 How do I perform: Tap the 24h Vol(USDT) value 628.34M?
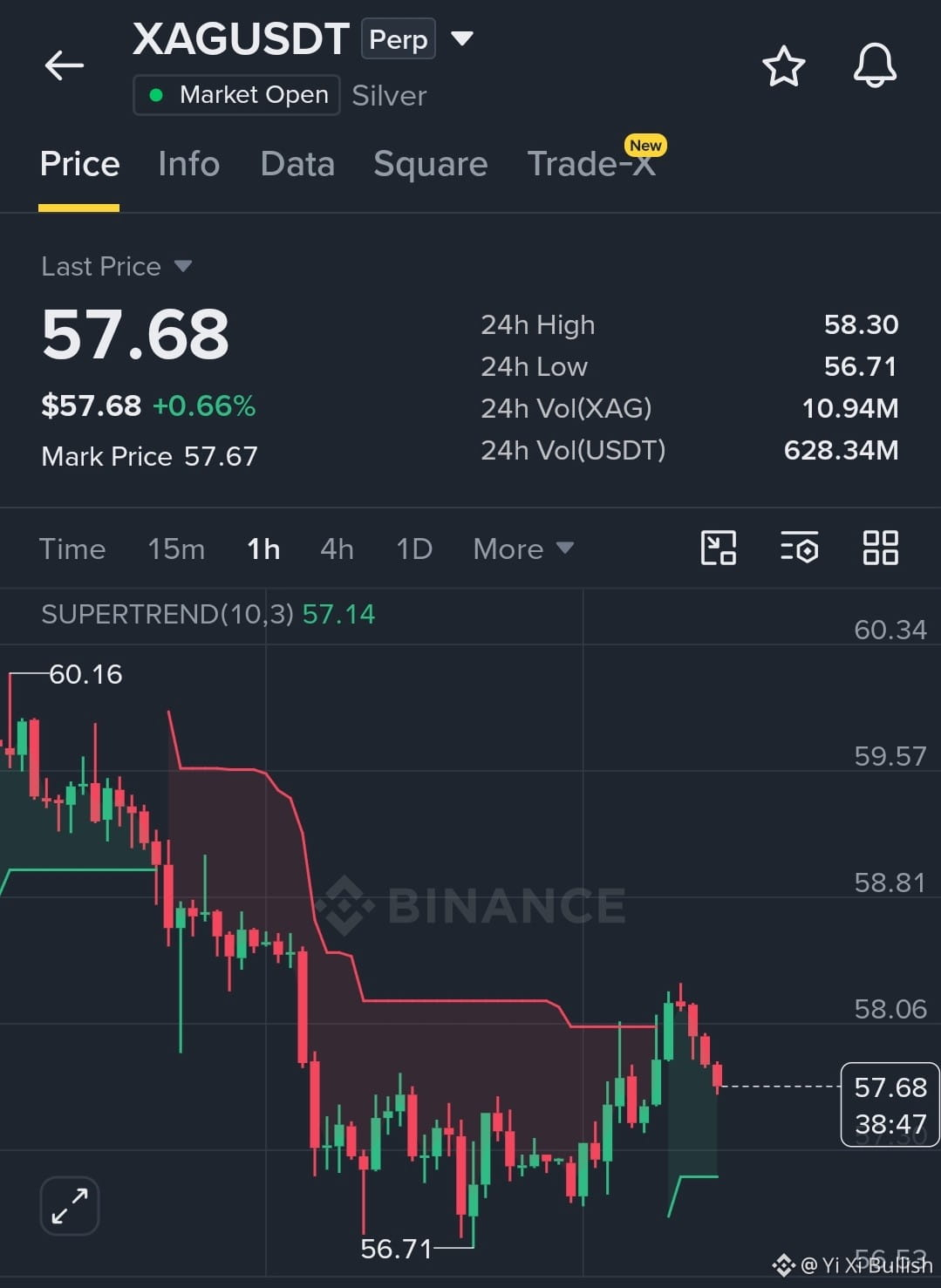click(x=841, y=450)
